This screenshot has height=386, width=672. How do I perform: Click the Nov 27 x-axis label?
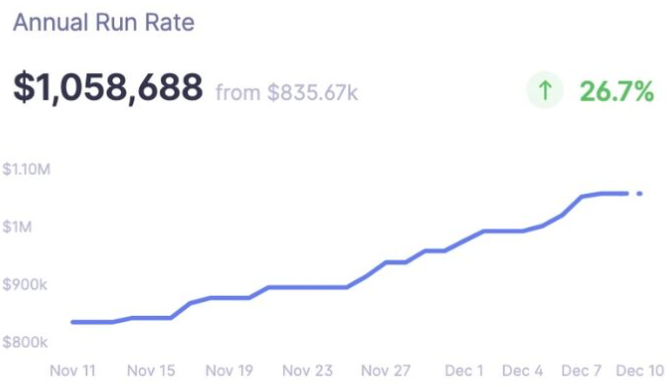386,371
